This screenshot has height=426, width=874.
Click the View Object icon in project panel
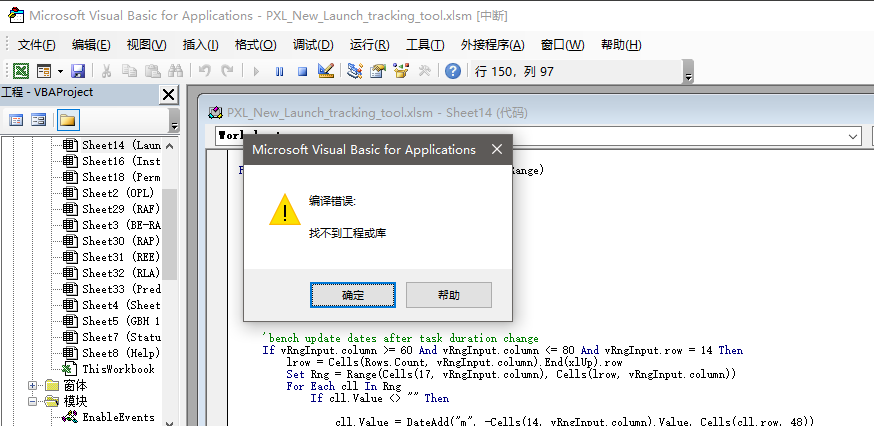tap(38, 120)
